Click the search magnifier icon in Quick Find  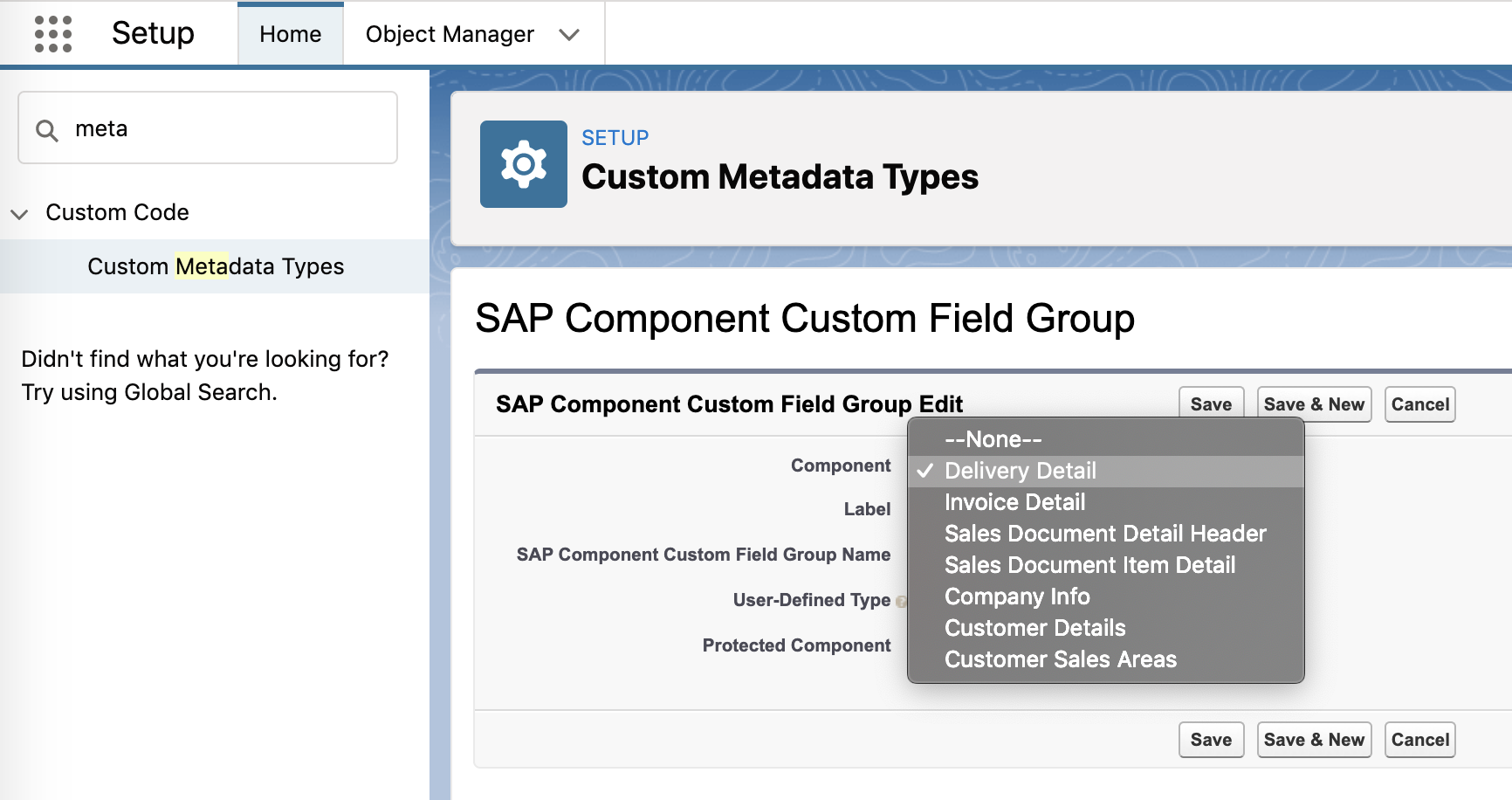click(x=46, y=131)
